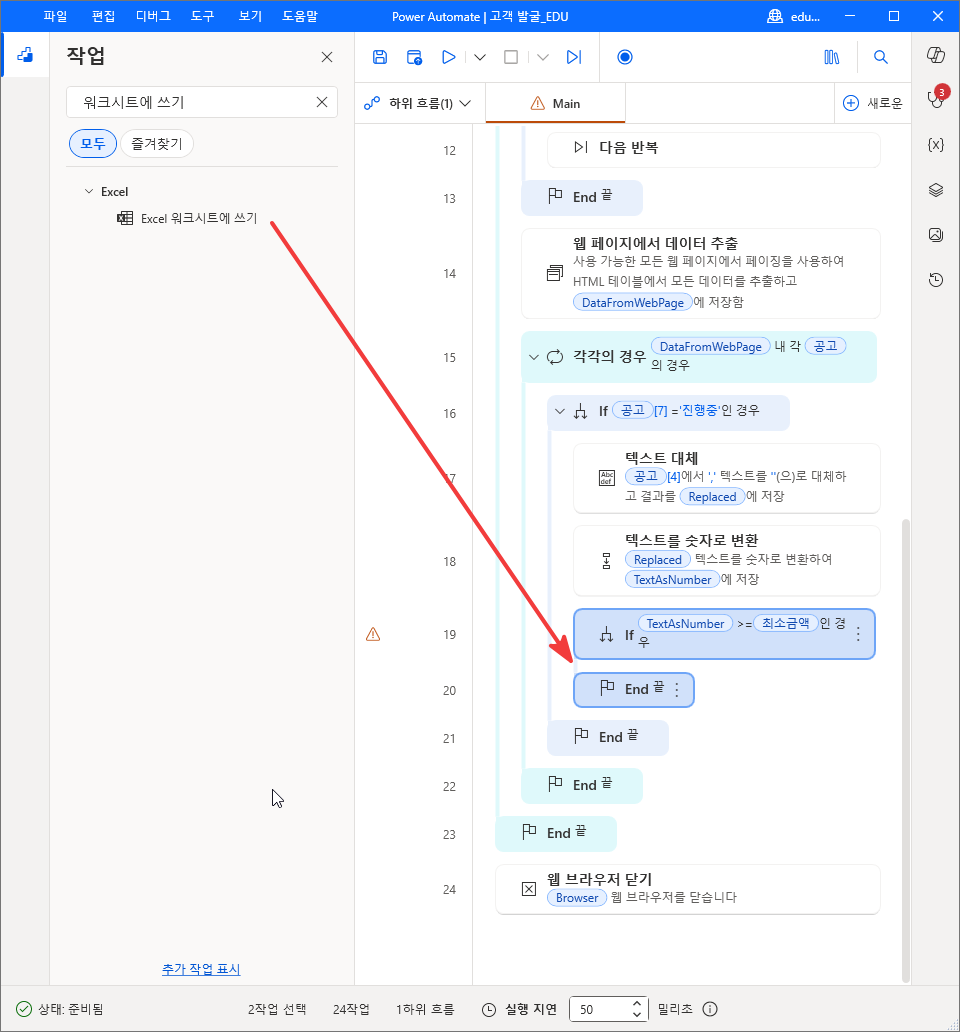Select the End action on line 22
Screen dimensions: 960x1032
pos(582,785)
